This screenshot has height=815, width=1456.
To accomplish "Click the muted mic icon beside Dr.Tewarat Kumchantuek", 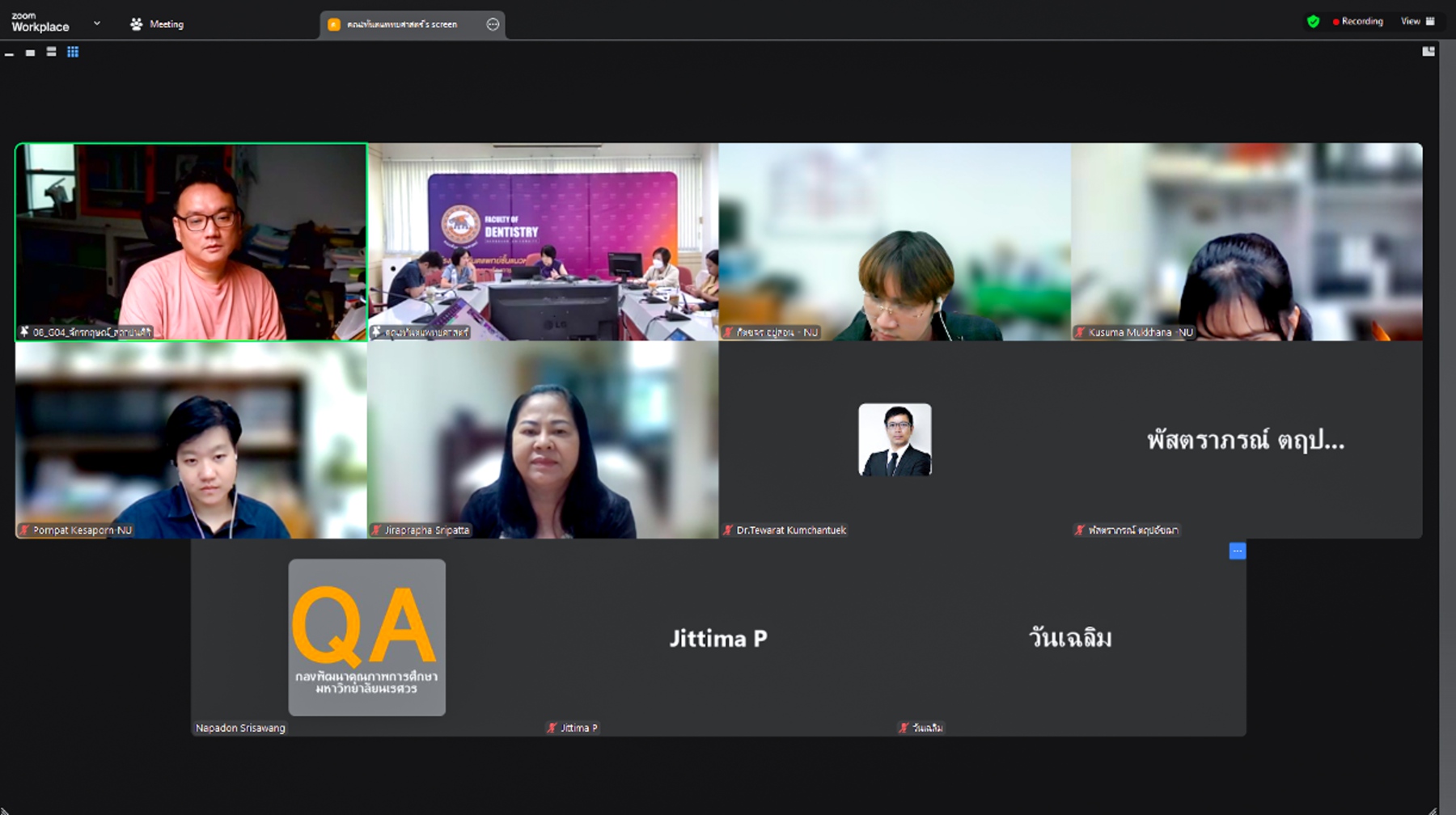I will tap(728, 530).
